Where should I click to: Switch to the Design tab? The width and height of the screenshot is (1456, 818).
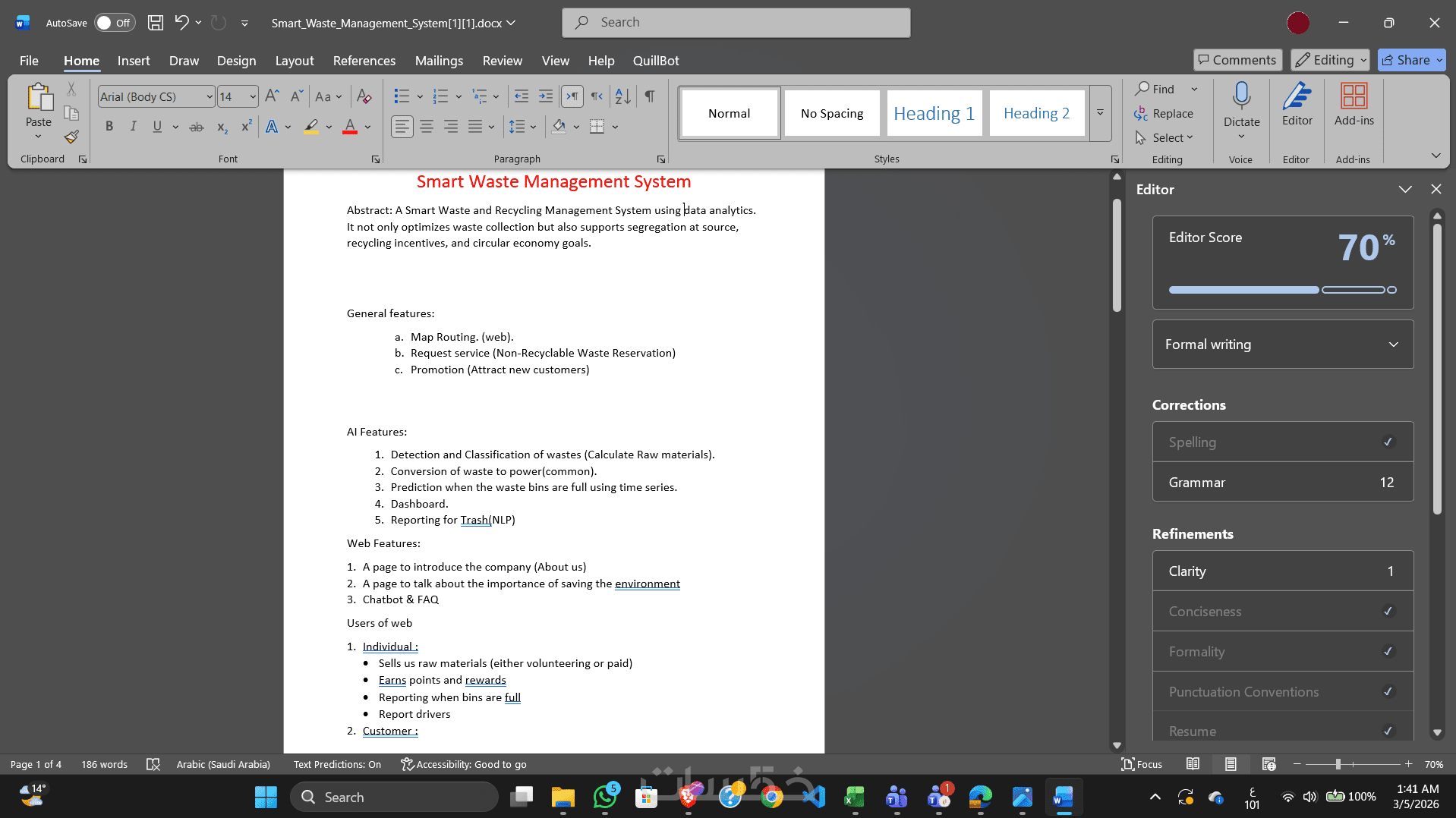point(236,61)
